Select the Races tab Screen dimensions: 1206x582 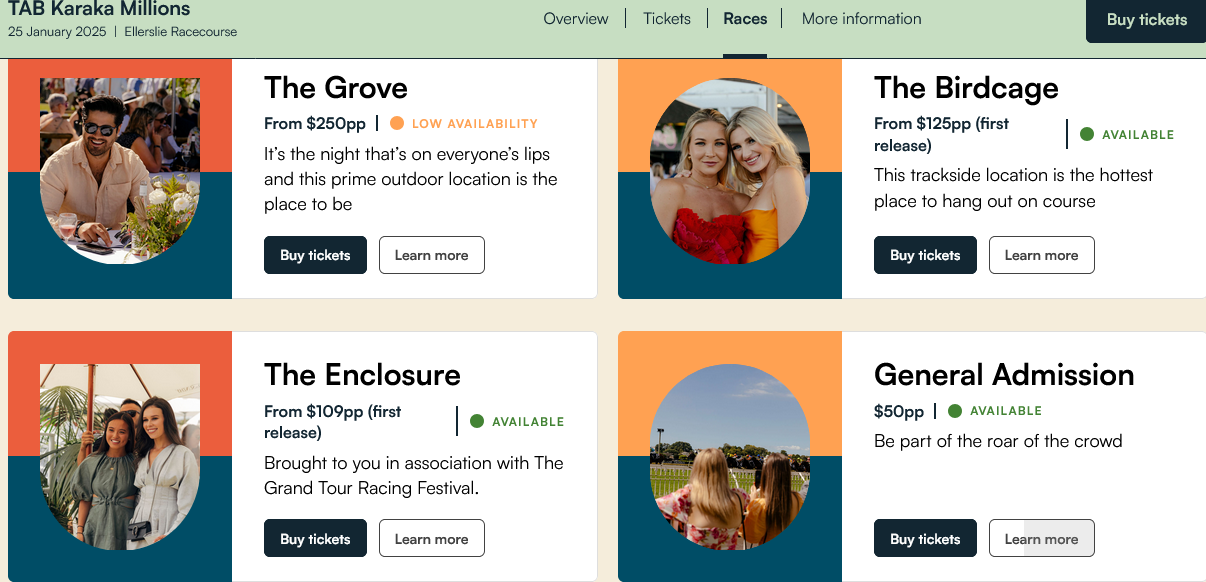745,19
